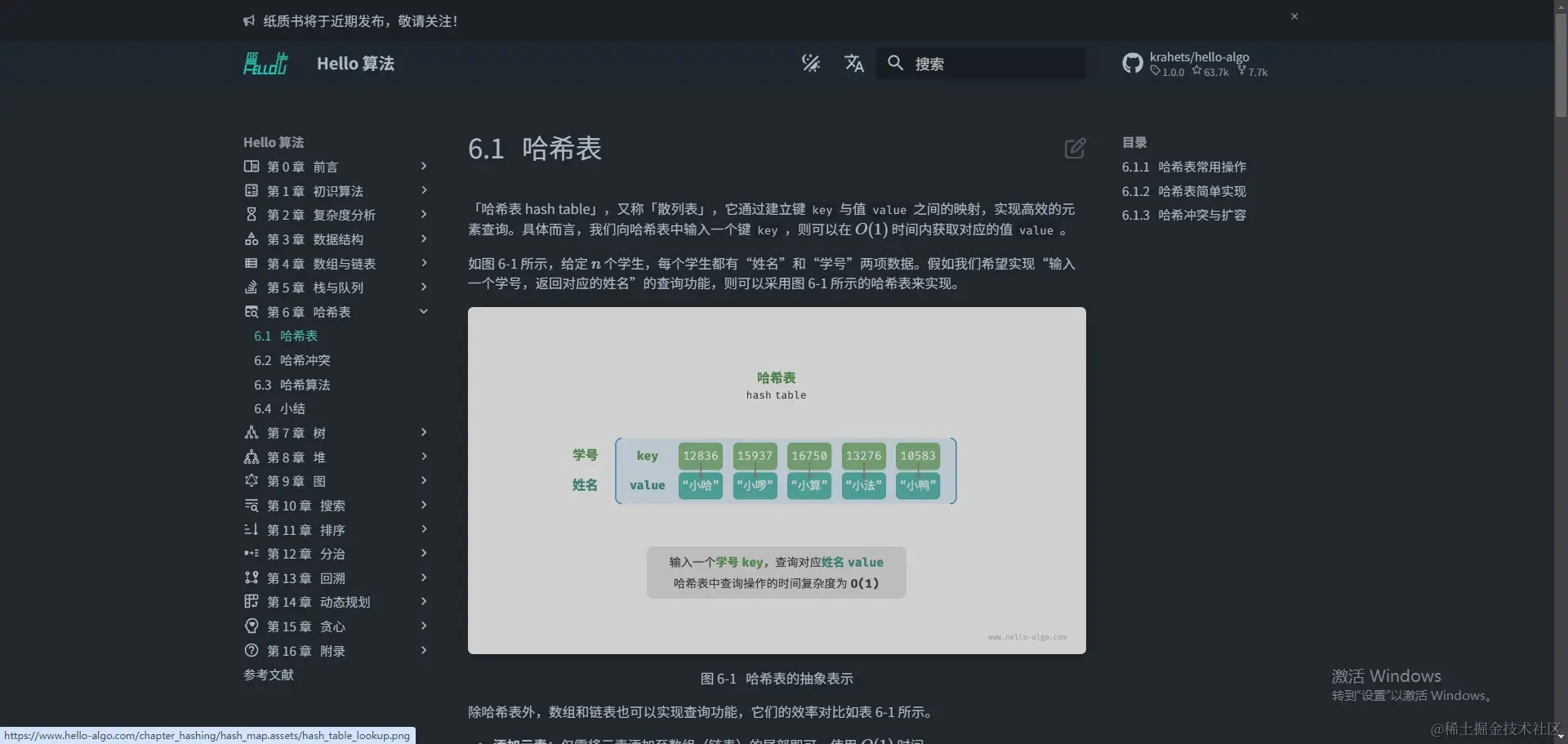The height and width of the screenshot is (744, 1568).
Task: Click the 7.7k forks count
Action: coord(1253,72)
